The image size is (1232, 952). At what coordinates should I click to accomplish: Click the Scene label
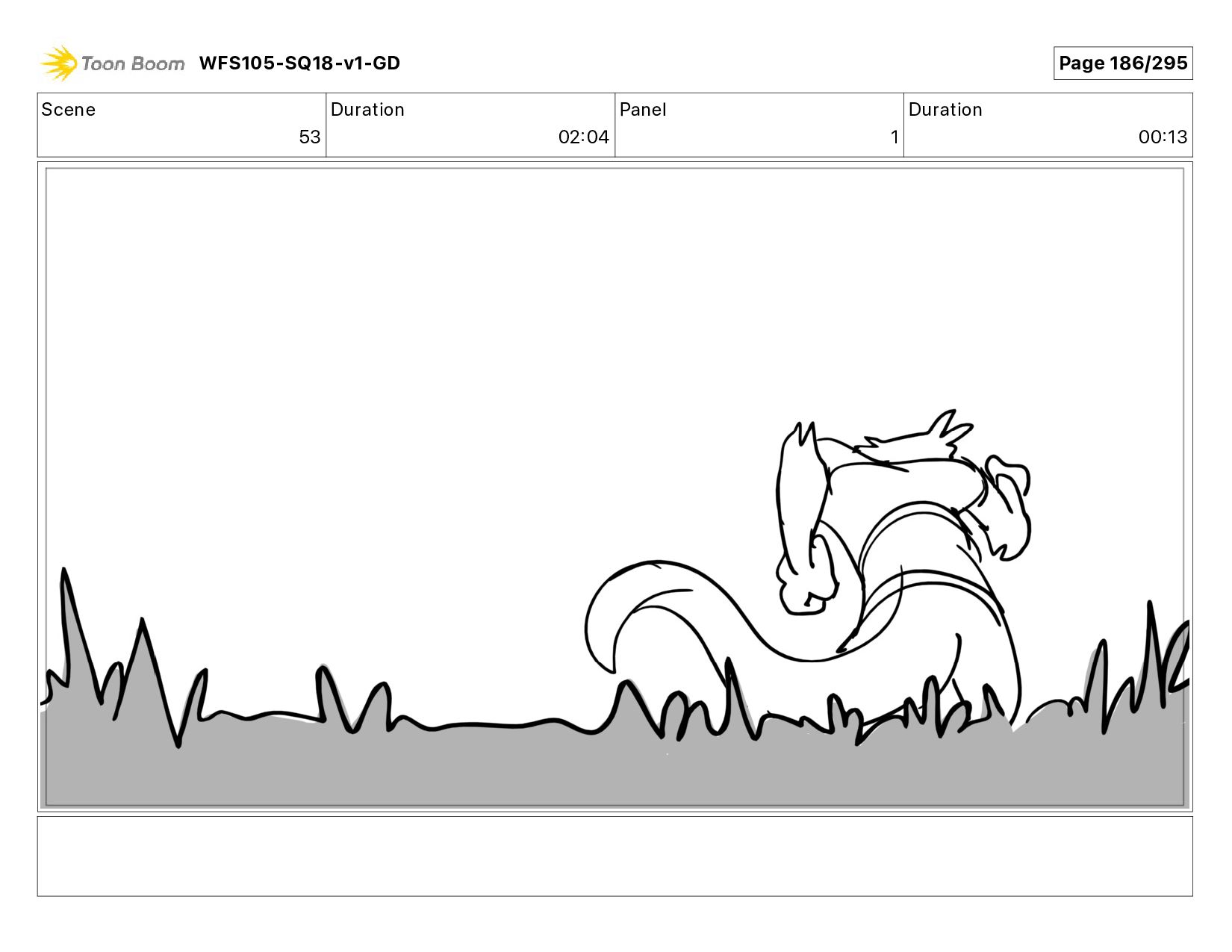[69, 110]
